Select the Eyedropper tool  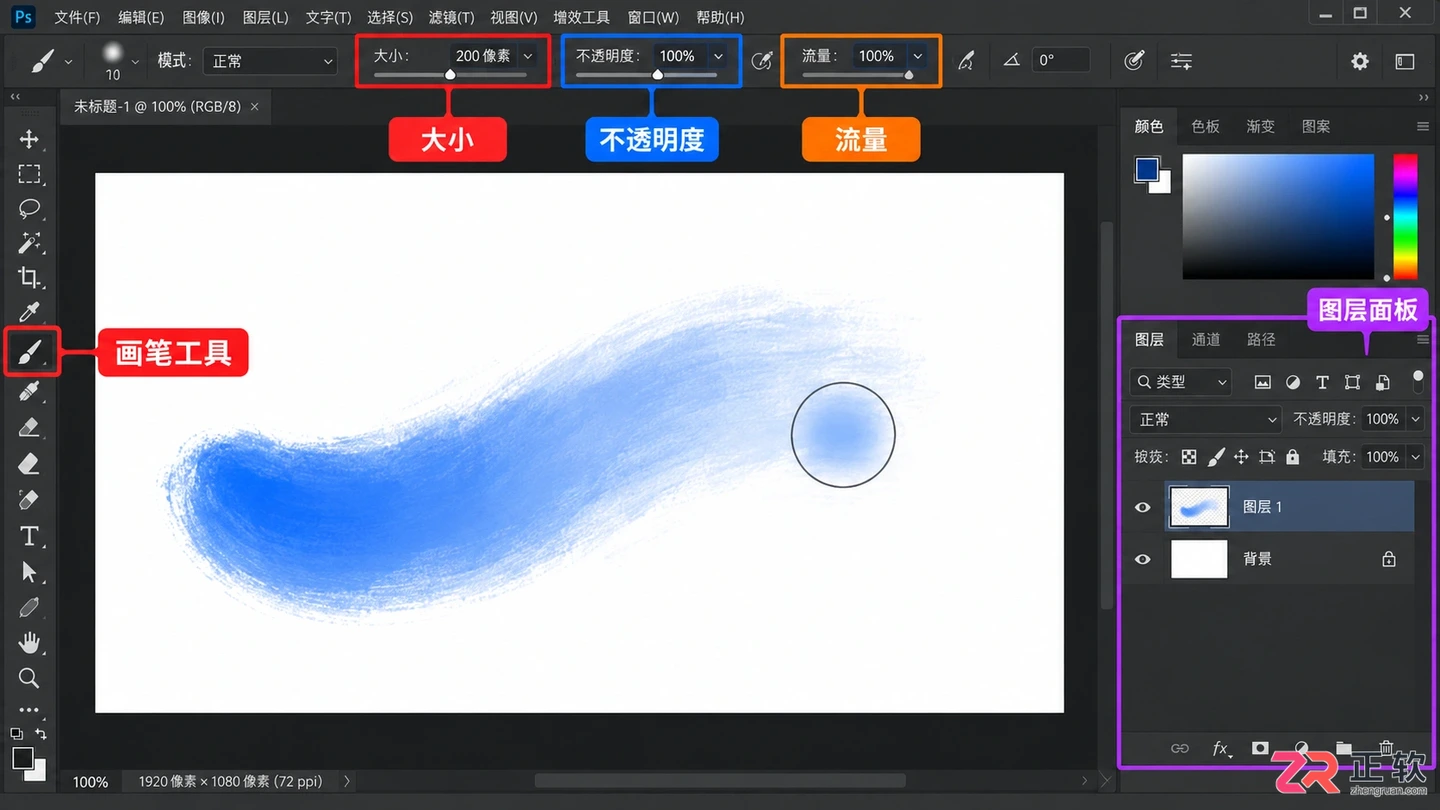pos(29,313)
